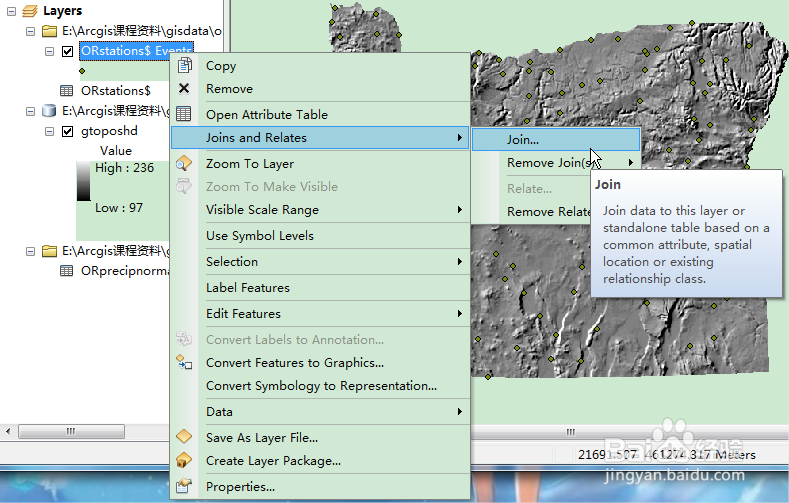Select the ORstations$ Events layer name
This screenshot has height=503, width=789.
(136, 51)
